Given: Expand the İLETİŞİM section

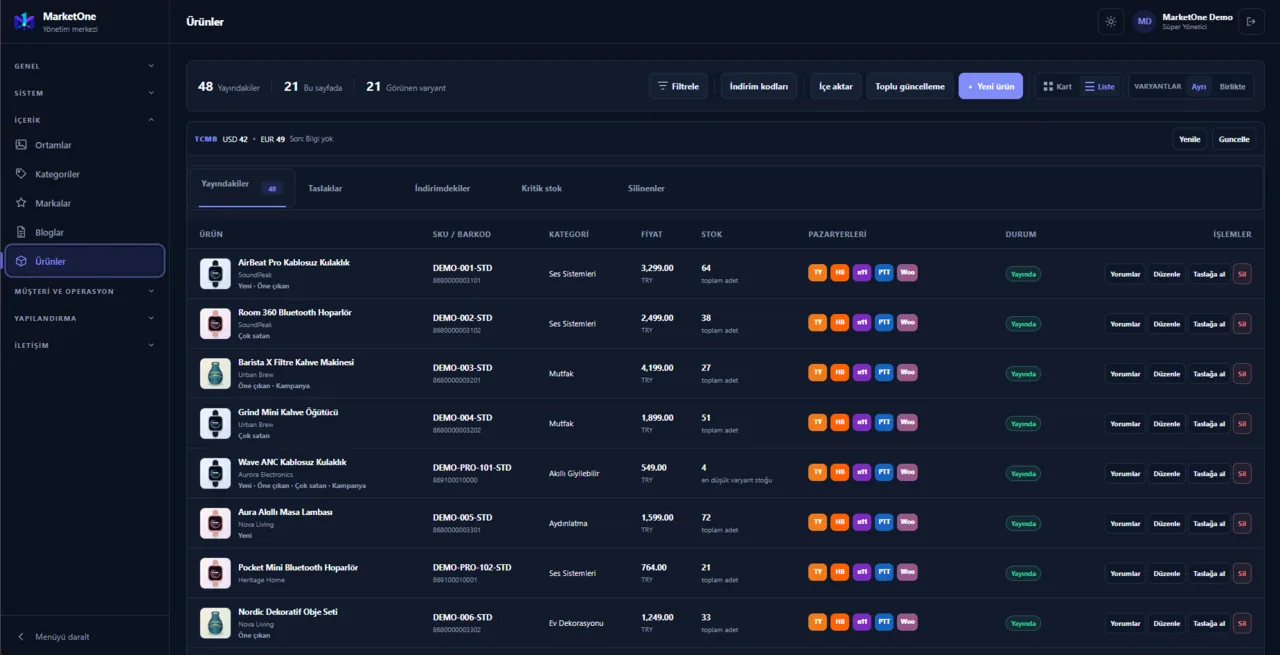Looking at the screenshot, I should 84,345.
